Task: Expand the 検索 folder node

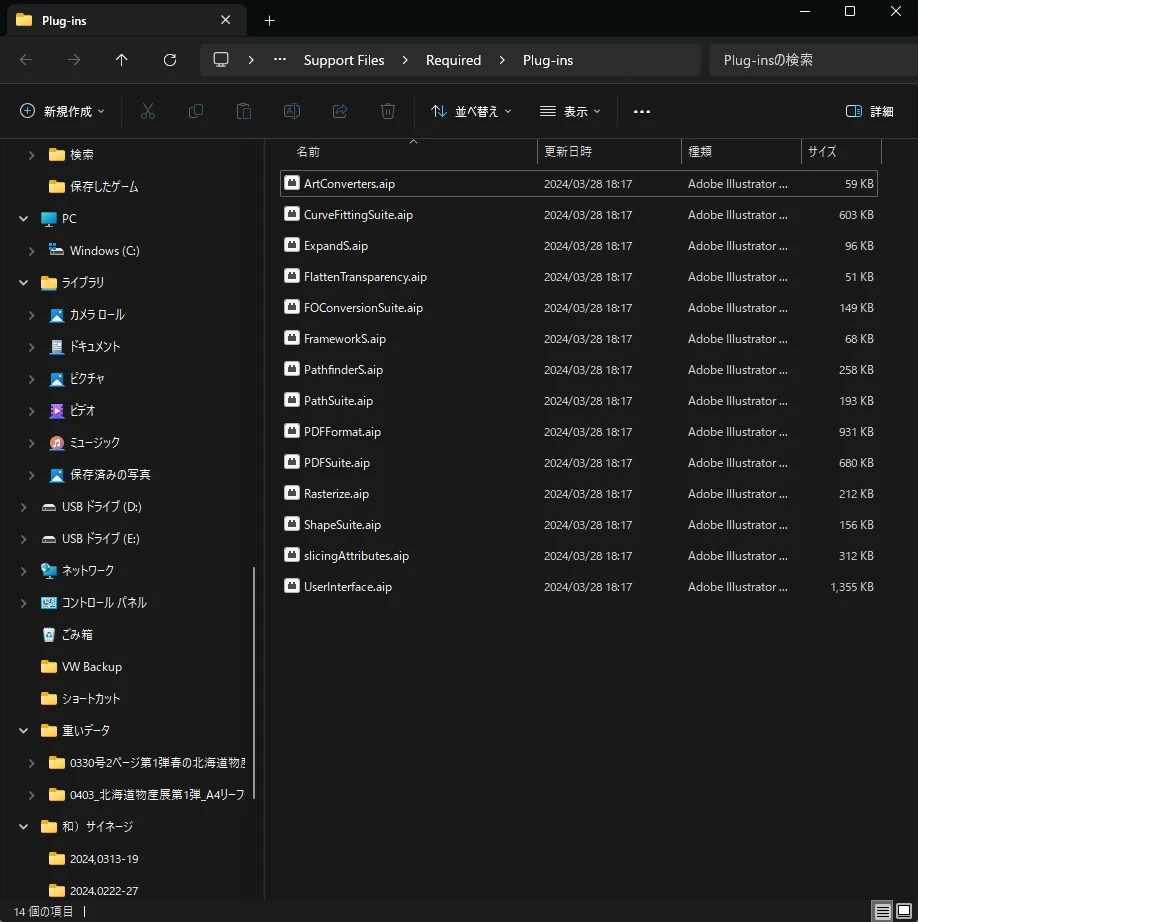Action: 32,154
